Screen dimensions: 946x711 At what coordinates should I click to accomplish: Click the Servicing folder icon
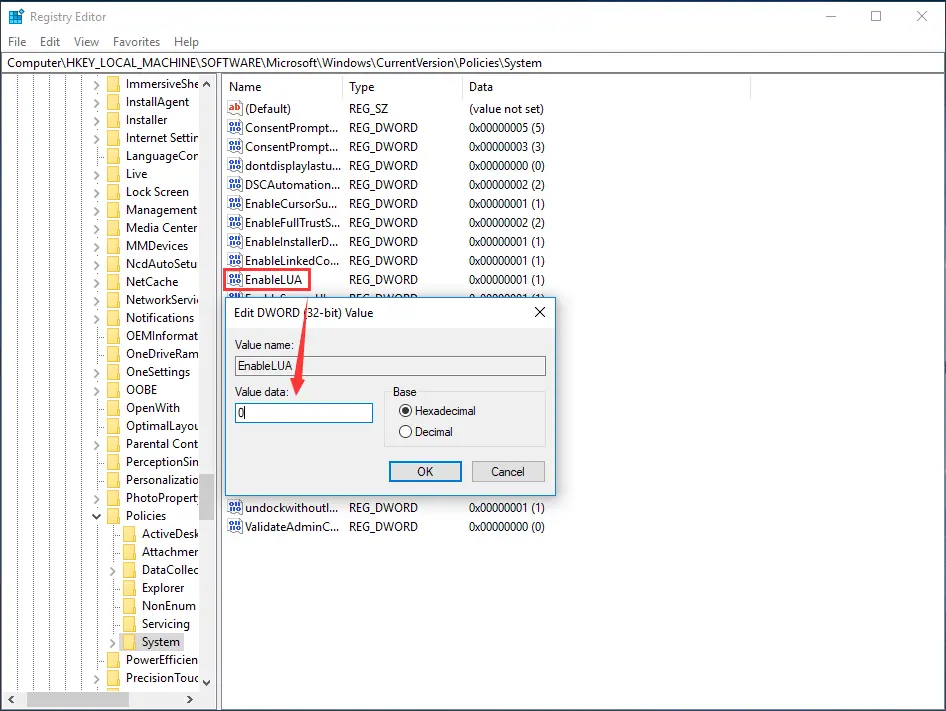(x=130, y=623)
